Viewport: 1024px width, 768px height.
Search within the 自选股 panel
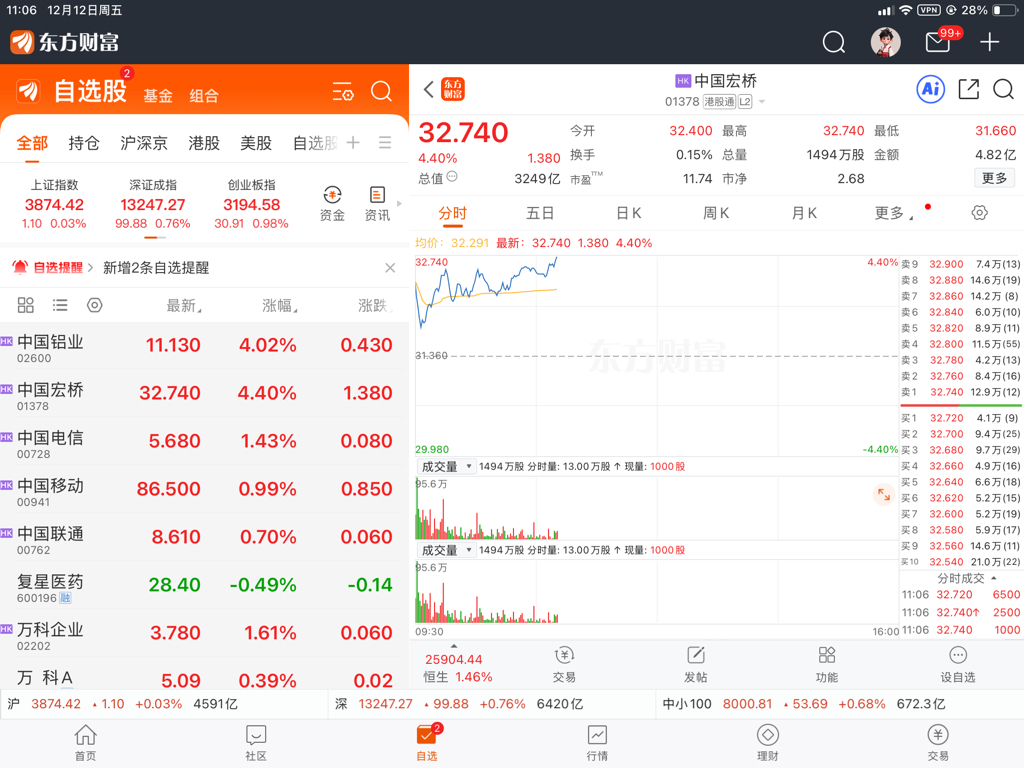point(381,91)
